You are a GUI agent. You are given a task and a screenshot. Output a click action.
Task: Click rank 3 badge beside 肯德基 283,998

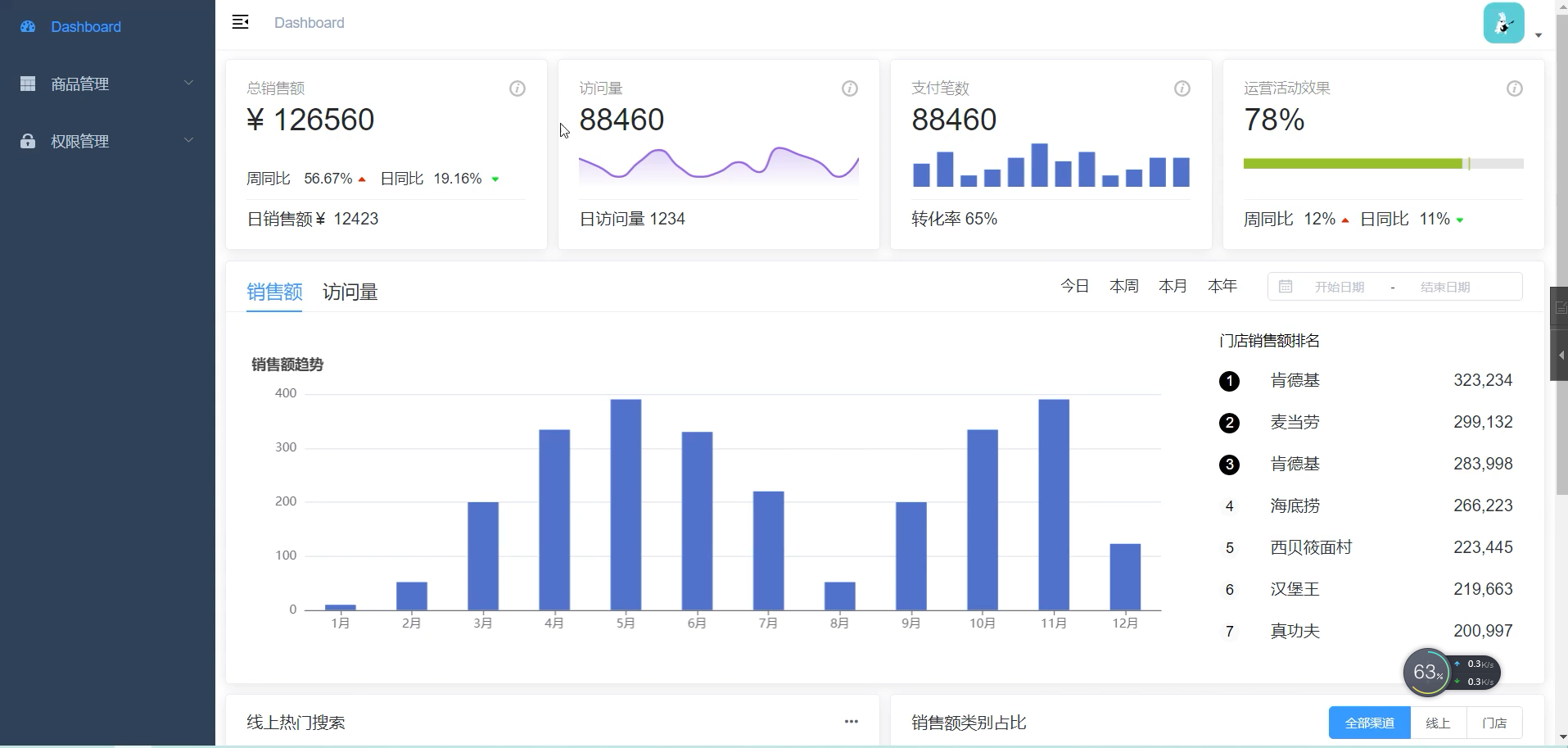click(1229, 465)
